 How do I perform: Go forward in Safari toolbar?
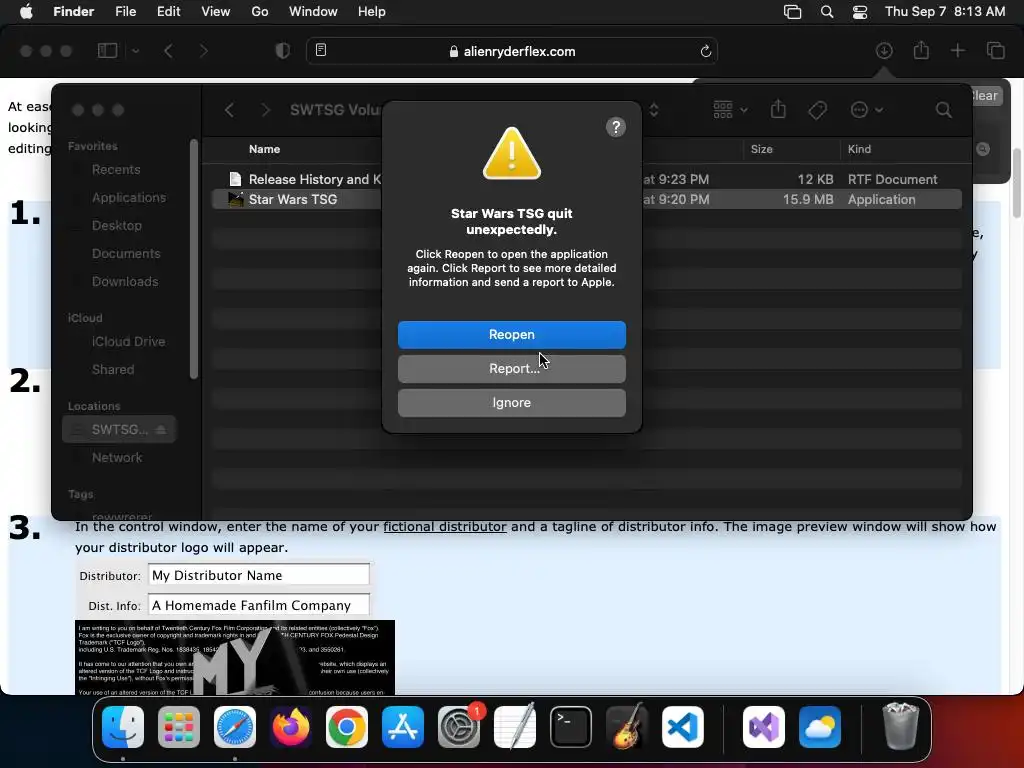[204, 51]
